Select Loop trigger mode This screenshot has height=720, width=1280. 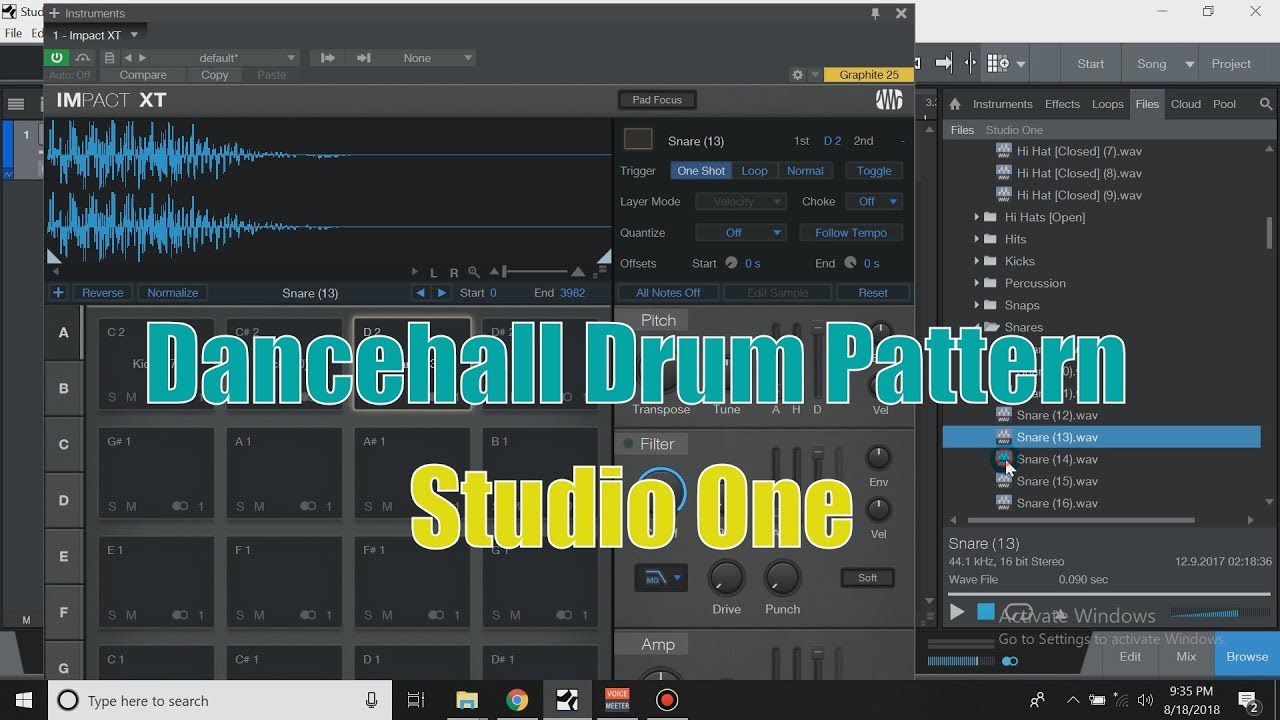click(754, 171)
